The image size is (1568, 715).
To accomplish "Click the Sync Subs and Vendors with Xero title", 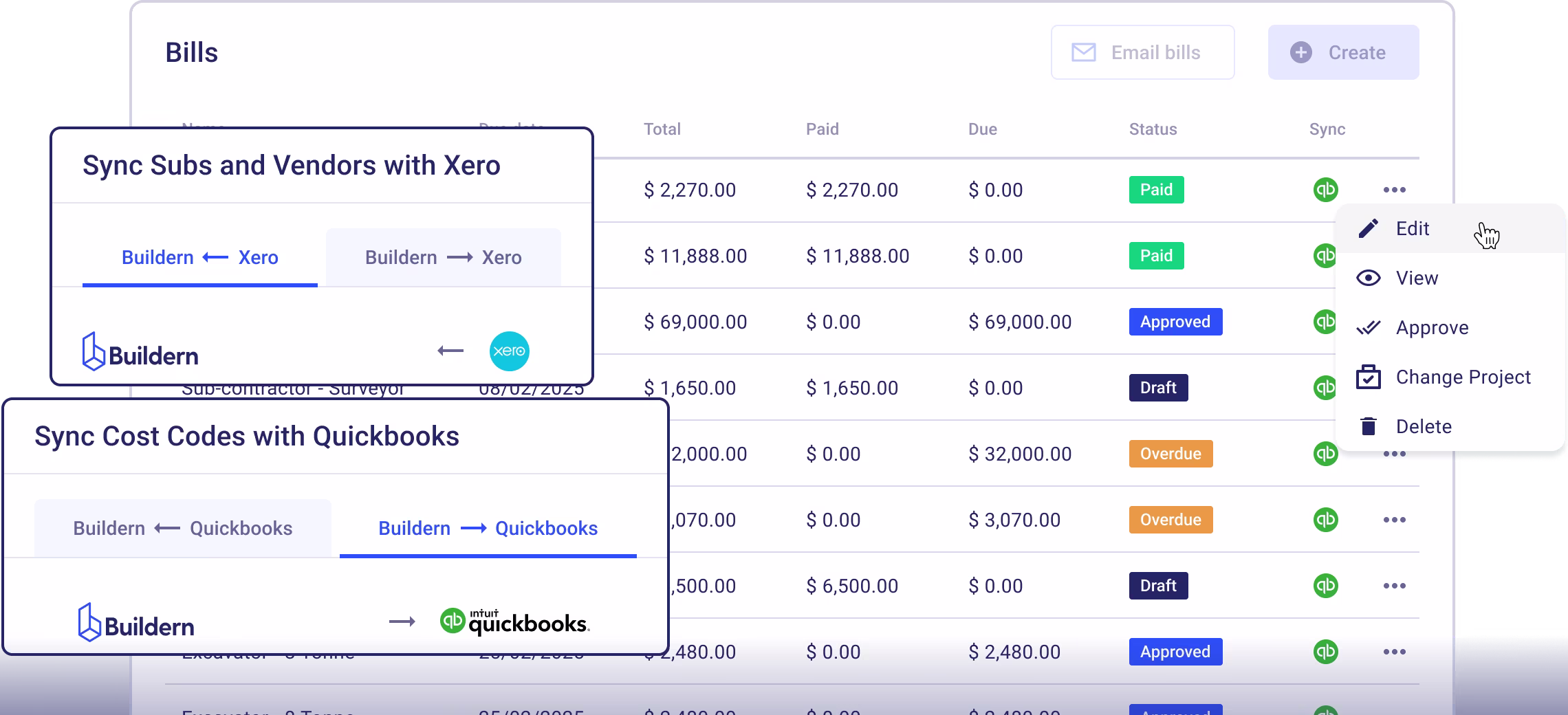I will (292, 166).
